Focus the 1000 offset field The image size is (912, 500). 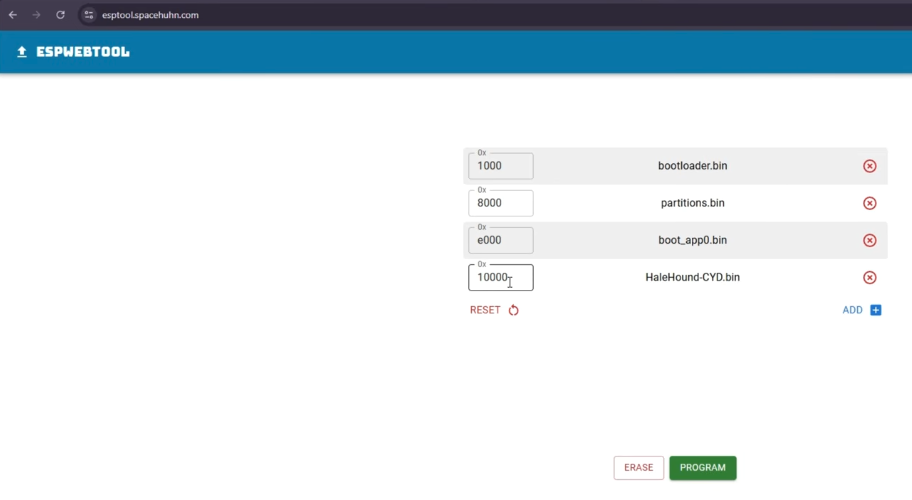point(501,166)
